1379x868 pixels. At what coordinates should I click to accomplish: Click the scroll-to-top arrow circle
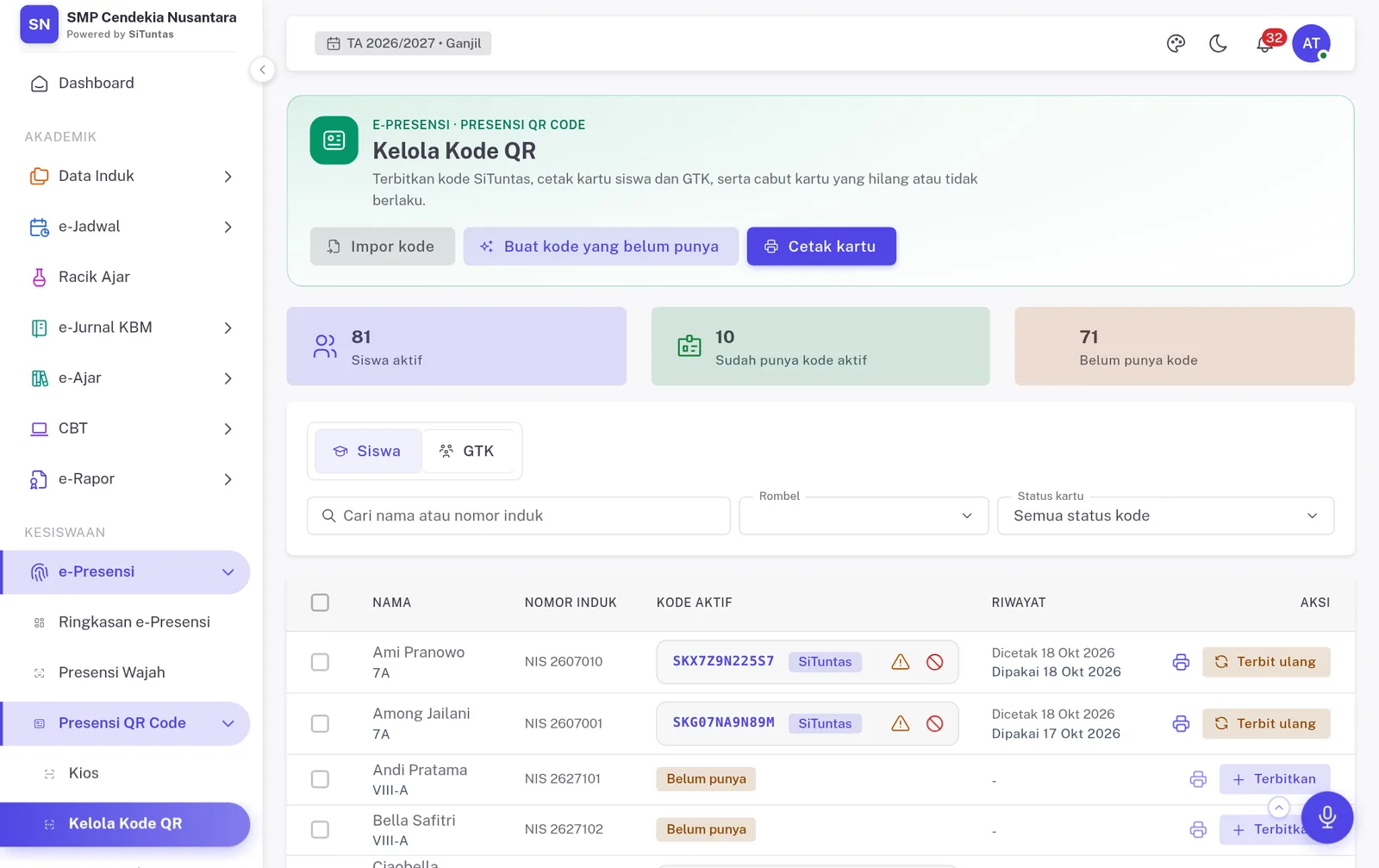(x=1279, y=808)
